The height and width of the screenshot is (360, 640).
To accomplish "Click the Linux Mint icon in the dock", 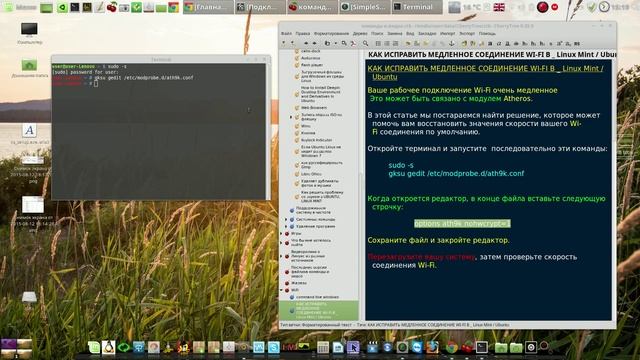I will click(94, 347).
